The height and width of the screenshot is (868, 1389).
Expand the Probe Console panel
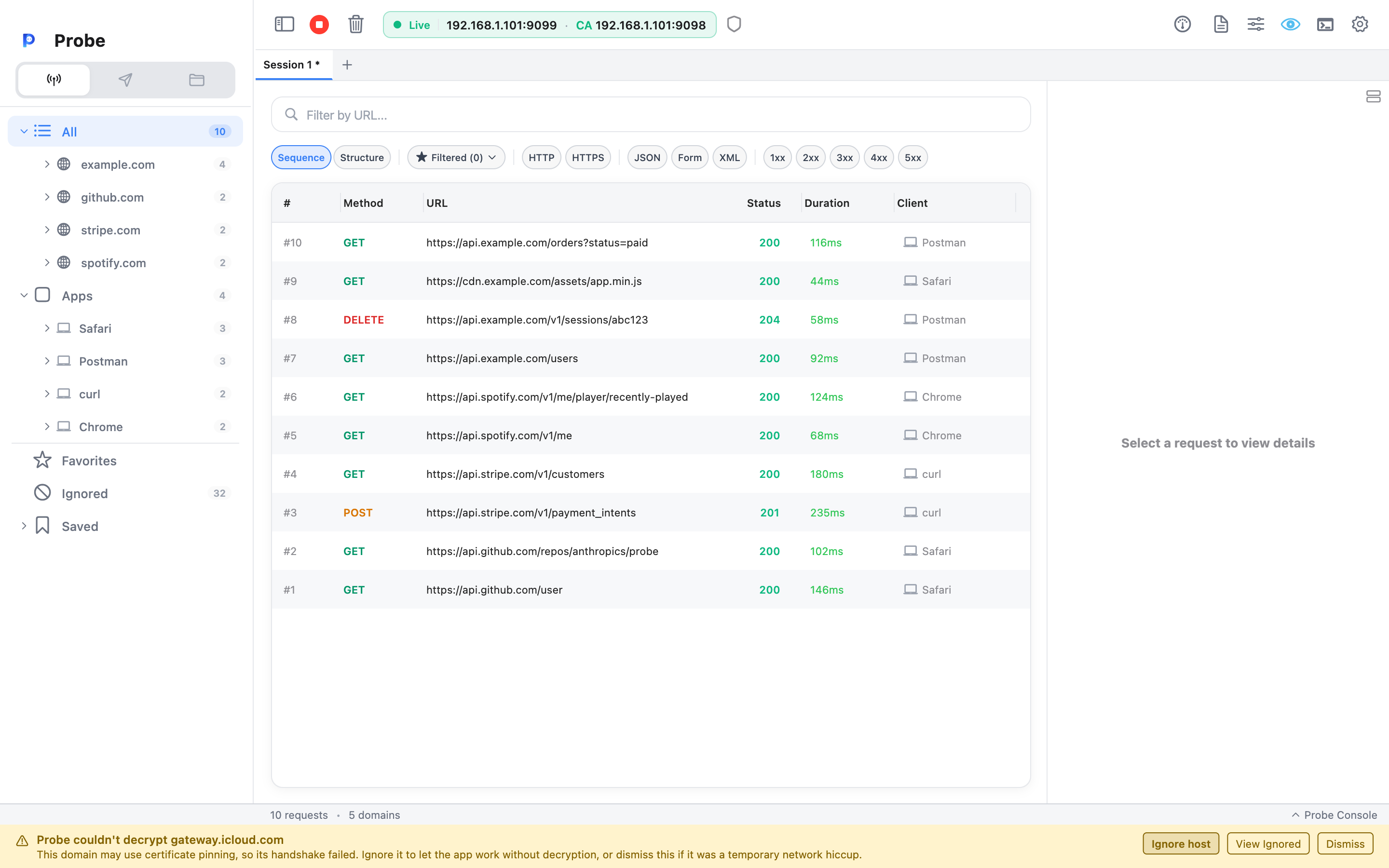click(1334, 814)
